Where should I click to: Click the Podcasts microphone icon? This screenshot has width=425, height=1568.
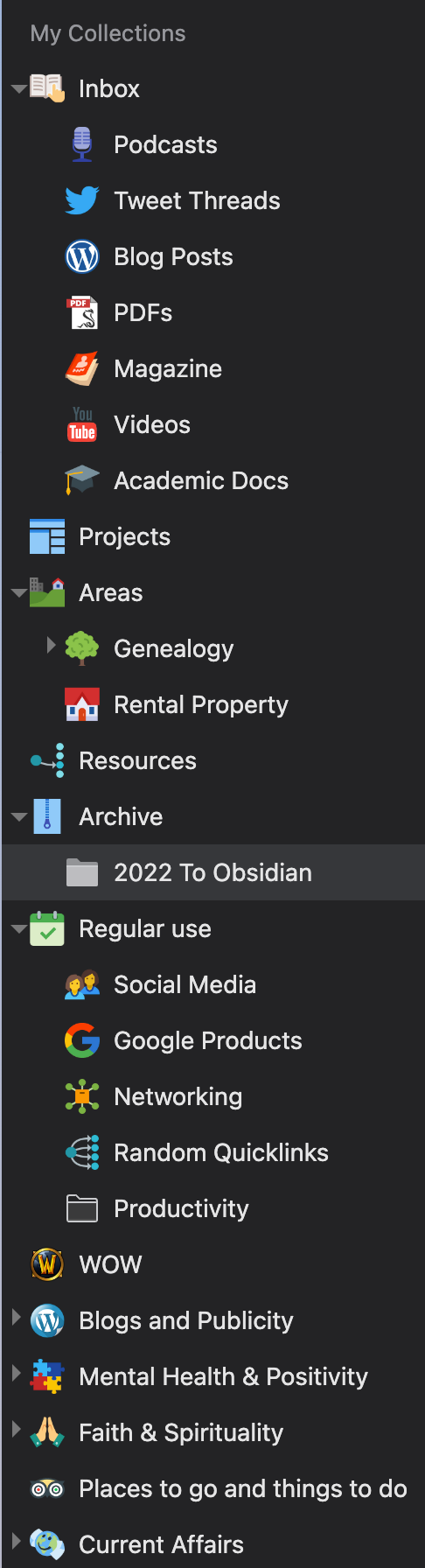click(x=82, y=144)
